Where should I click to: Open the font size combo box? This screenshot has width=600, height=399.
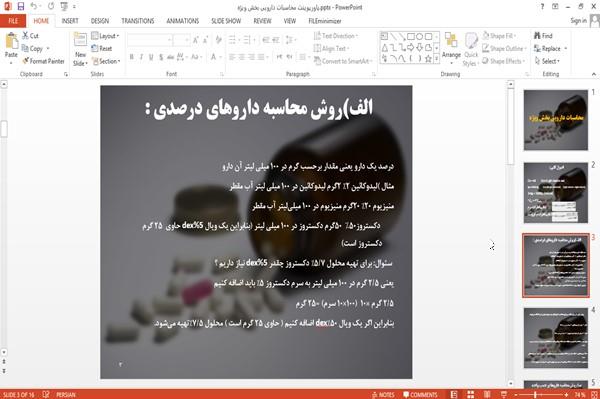pos(181,40)
